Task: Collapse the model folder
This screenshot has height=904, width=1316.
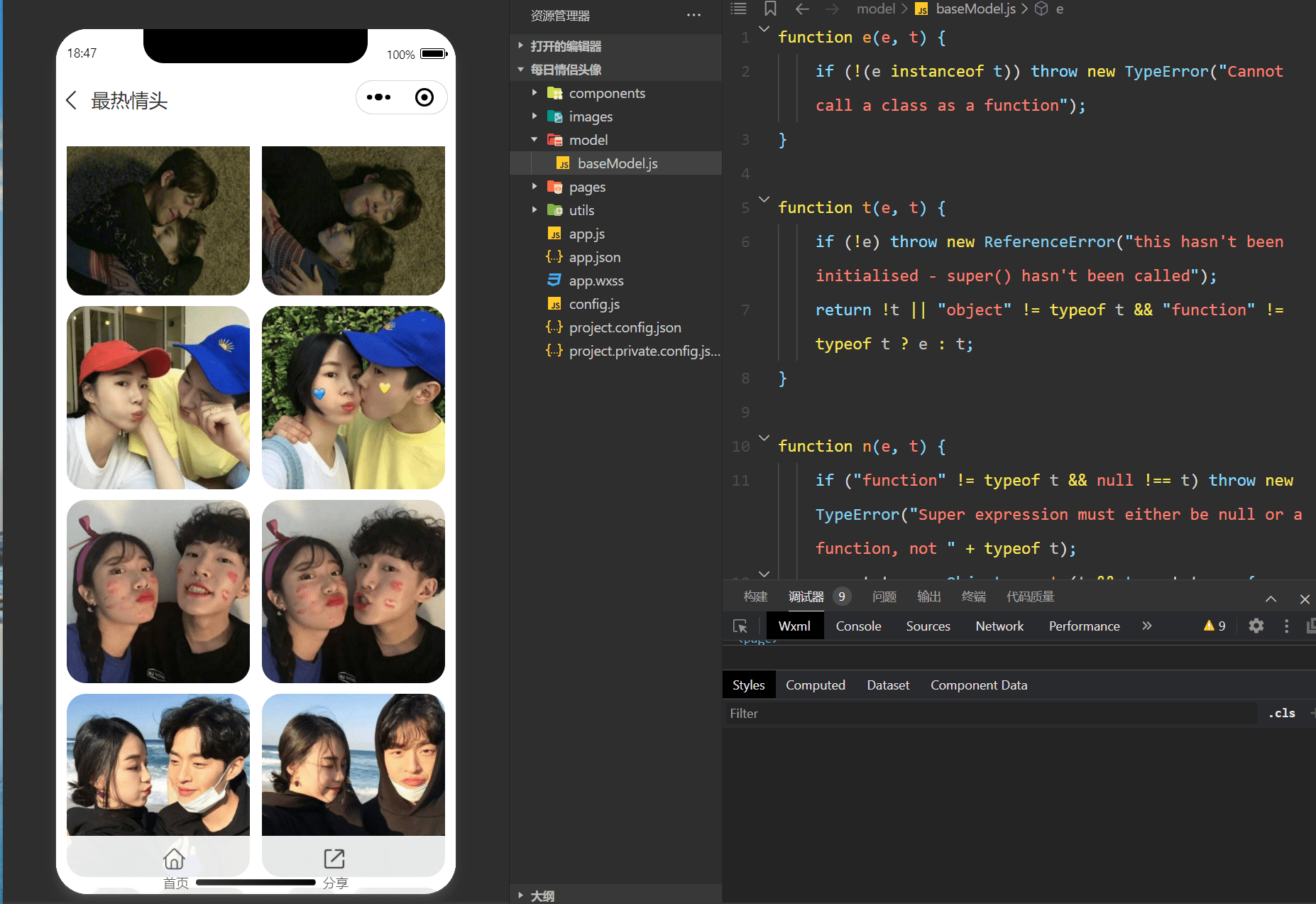Action: tap(588, 140)
